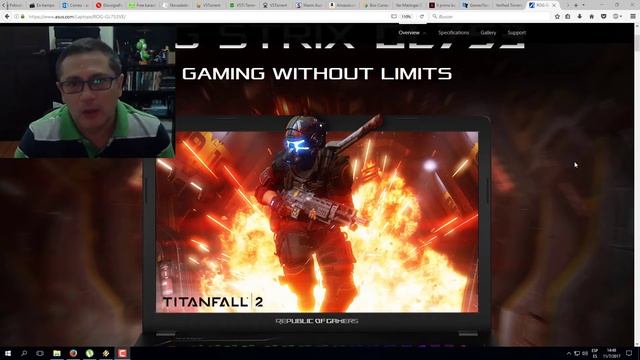Open the volume speaker tray icon

pos(585,353)
